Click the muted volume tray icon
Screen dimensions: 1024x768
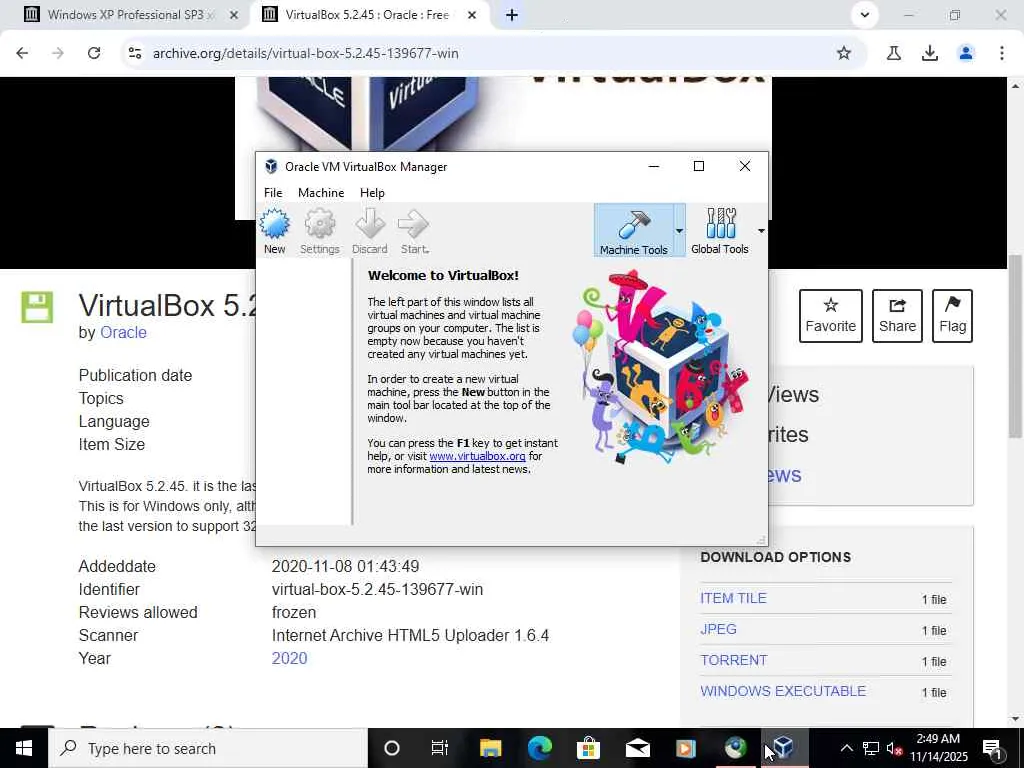pos(895,748)
